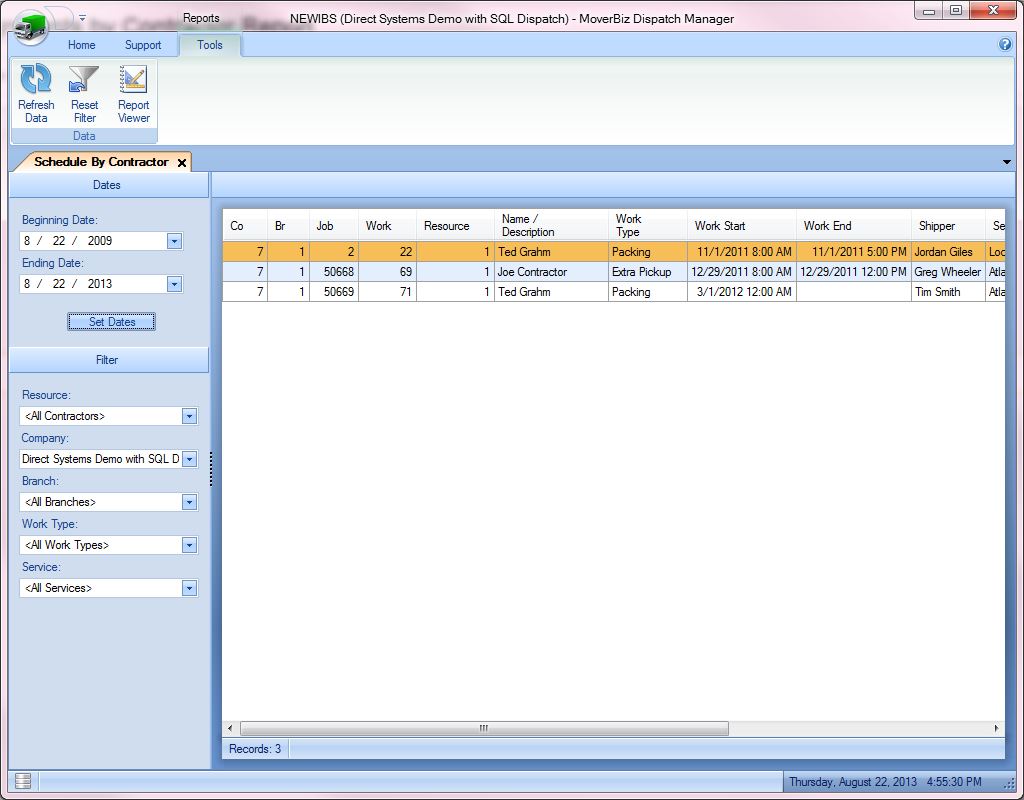Expand the Resource contractors dropdown
This screenshot has height=800, width=1024.
[189, 416]
